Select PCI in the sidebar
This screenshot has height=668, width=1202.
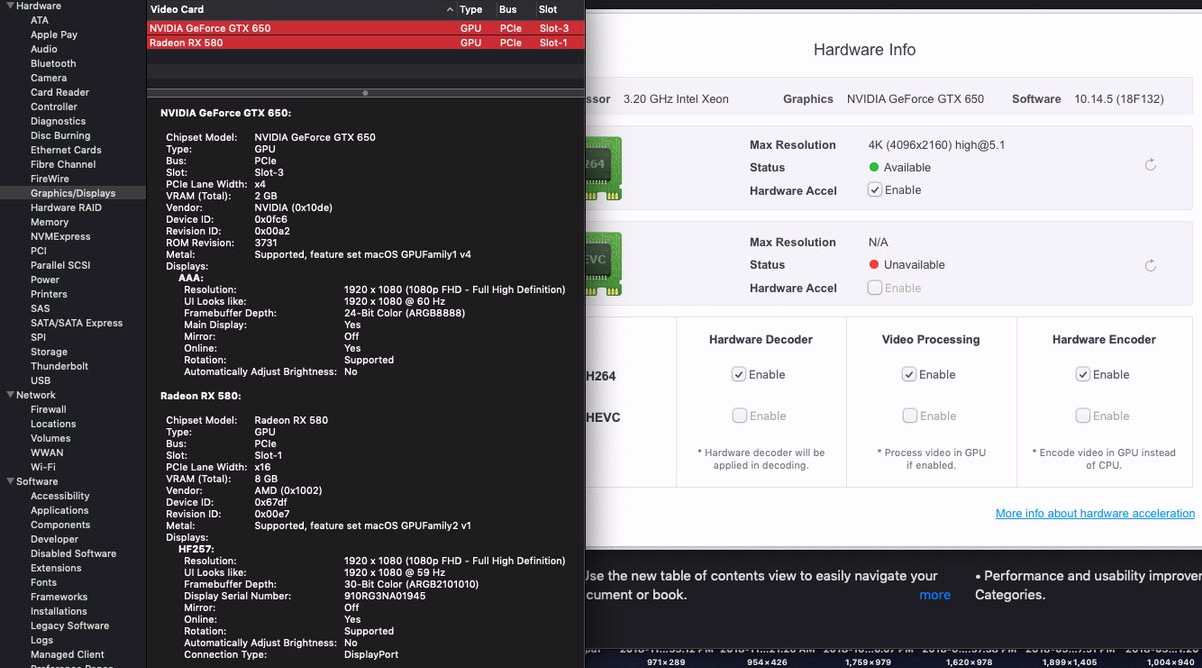pos(39,251)
